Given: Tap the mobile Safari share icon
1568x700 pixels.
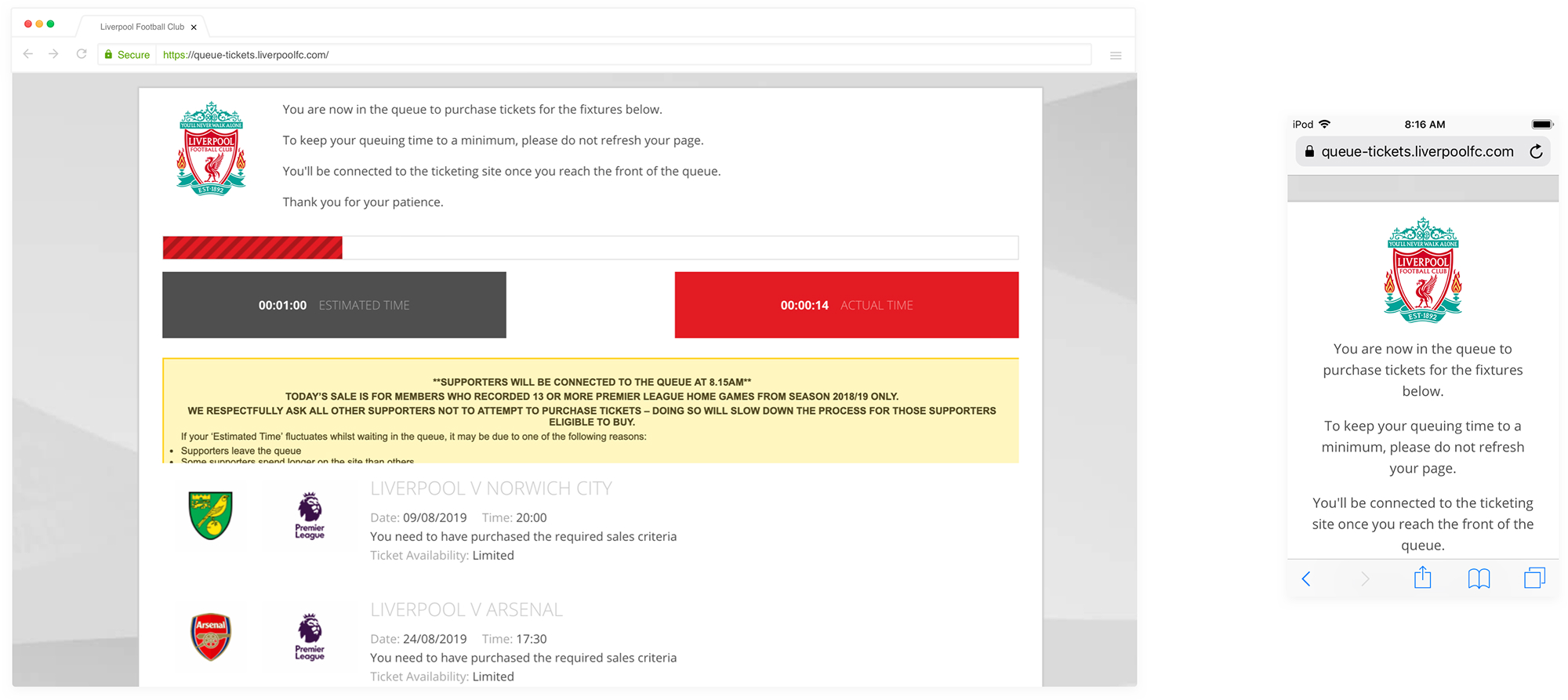Looking at the screenshot, I should [1422, 578].
